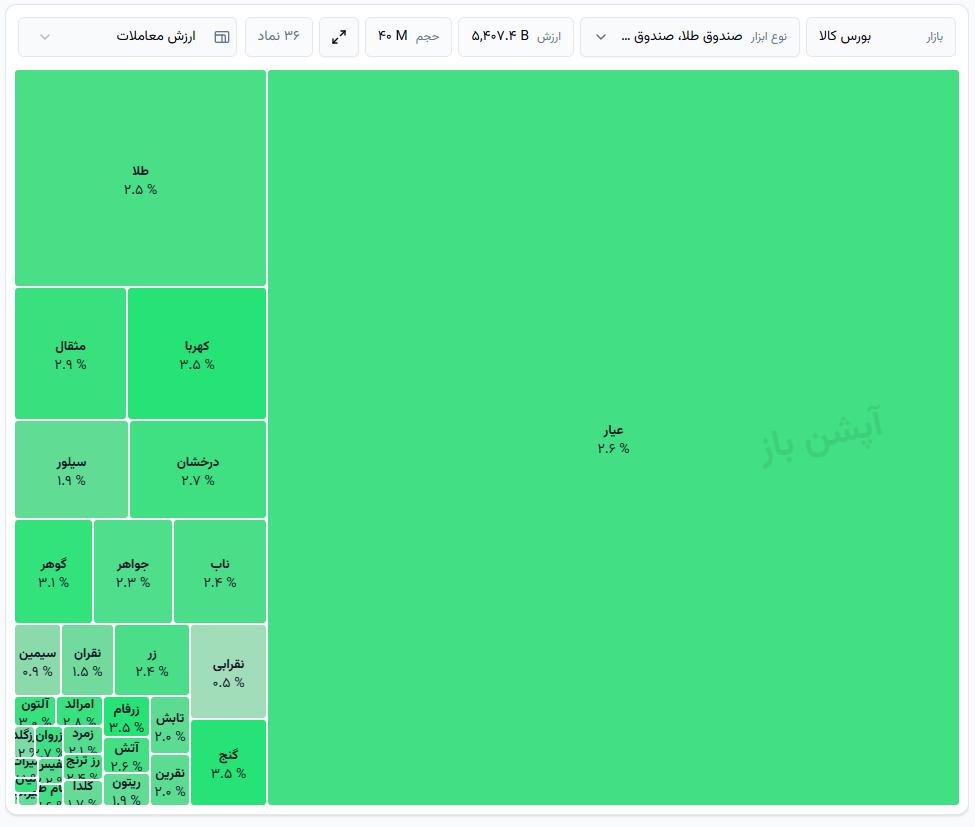Click the fullscreen expand arrows icon
The image size is (975, 827).
[x=338, y=37]
